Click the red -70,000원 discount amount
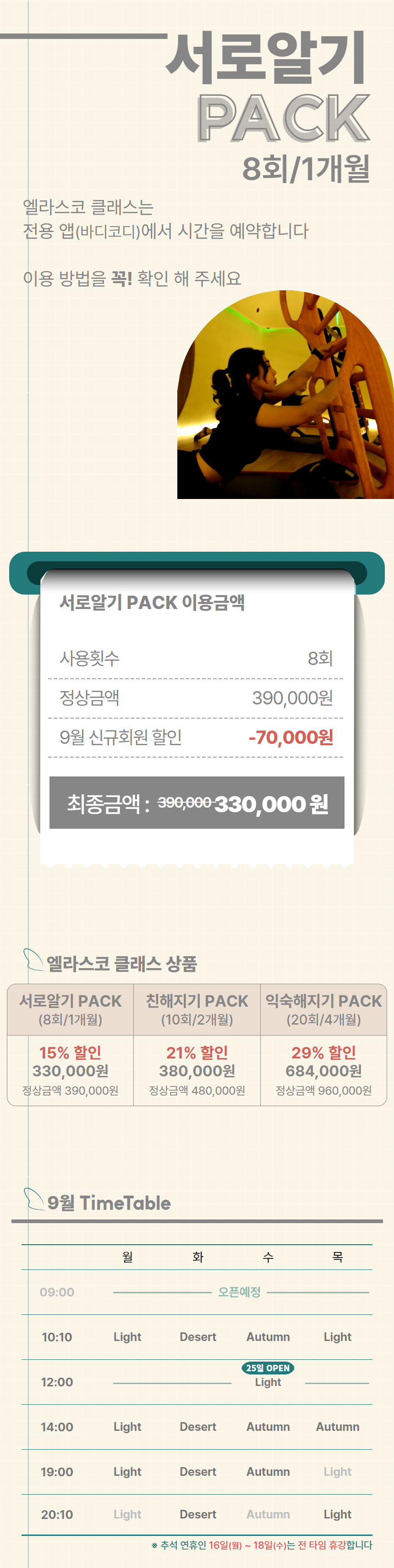394x1568 pixels. [290, 737]
